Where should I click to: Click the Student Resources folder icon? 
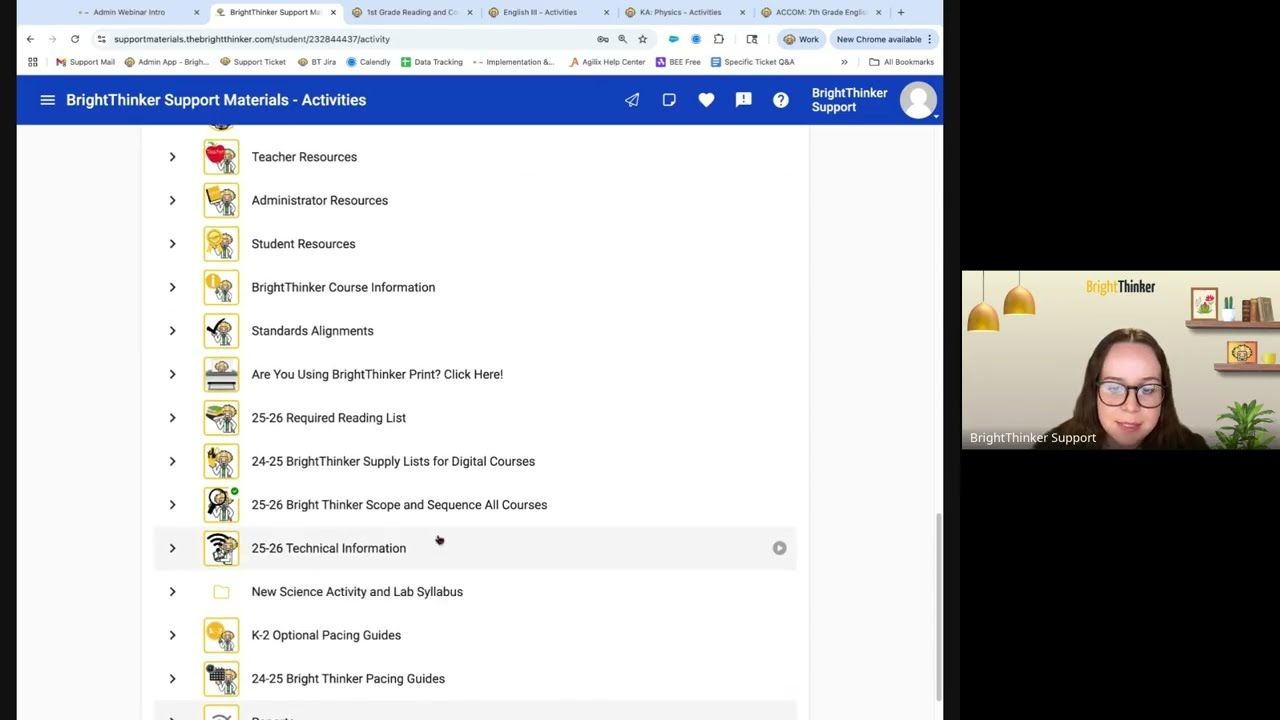(x=221, y=244)
